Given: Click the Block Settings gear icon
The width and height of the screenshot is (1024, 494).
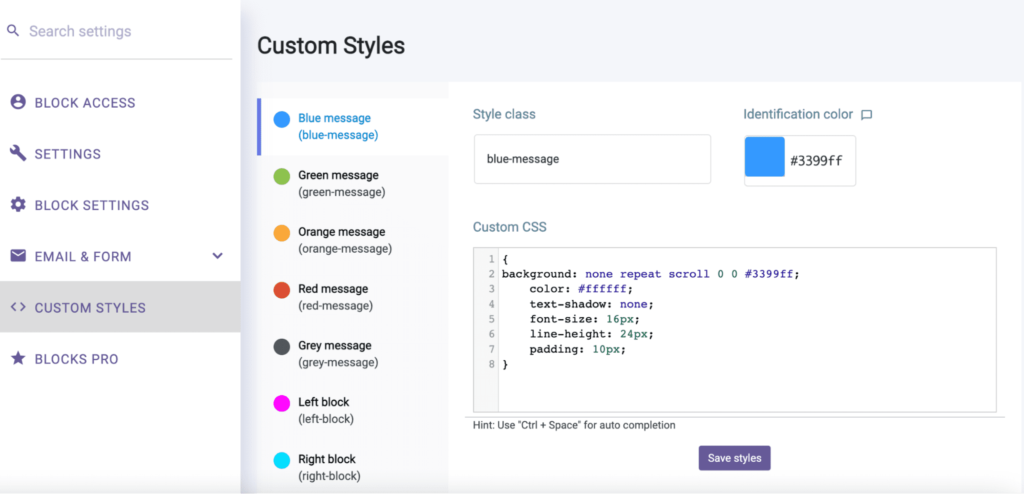Looking at the screenshot, I should [x=18, y=205].
